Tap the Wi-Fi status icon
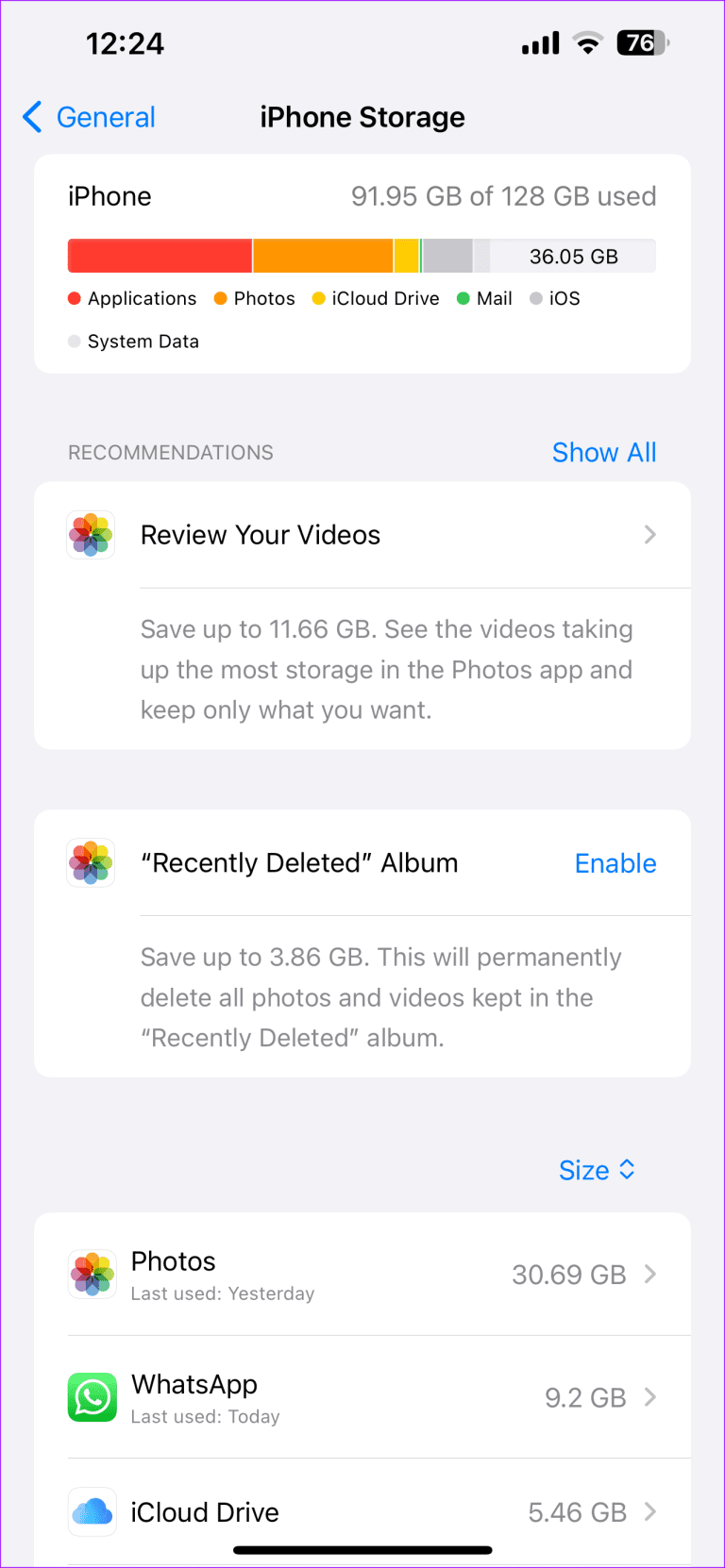This screenshot has width=725, height=1568. (x=587, y=42)
